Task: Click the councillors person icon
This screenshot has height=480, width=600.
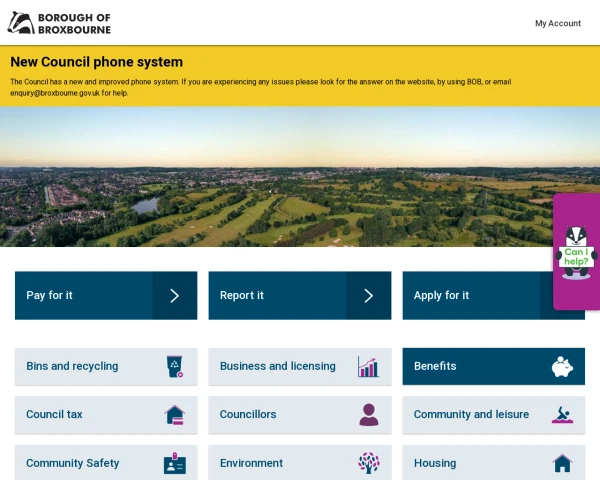Action: tap(368, 415)
